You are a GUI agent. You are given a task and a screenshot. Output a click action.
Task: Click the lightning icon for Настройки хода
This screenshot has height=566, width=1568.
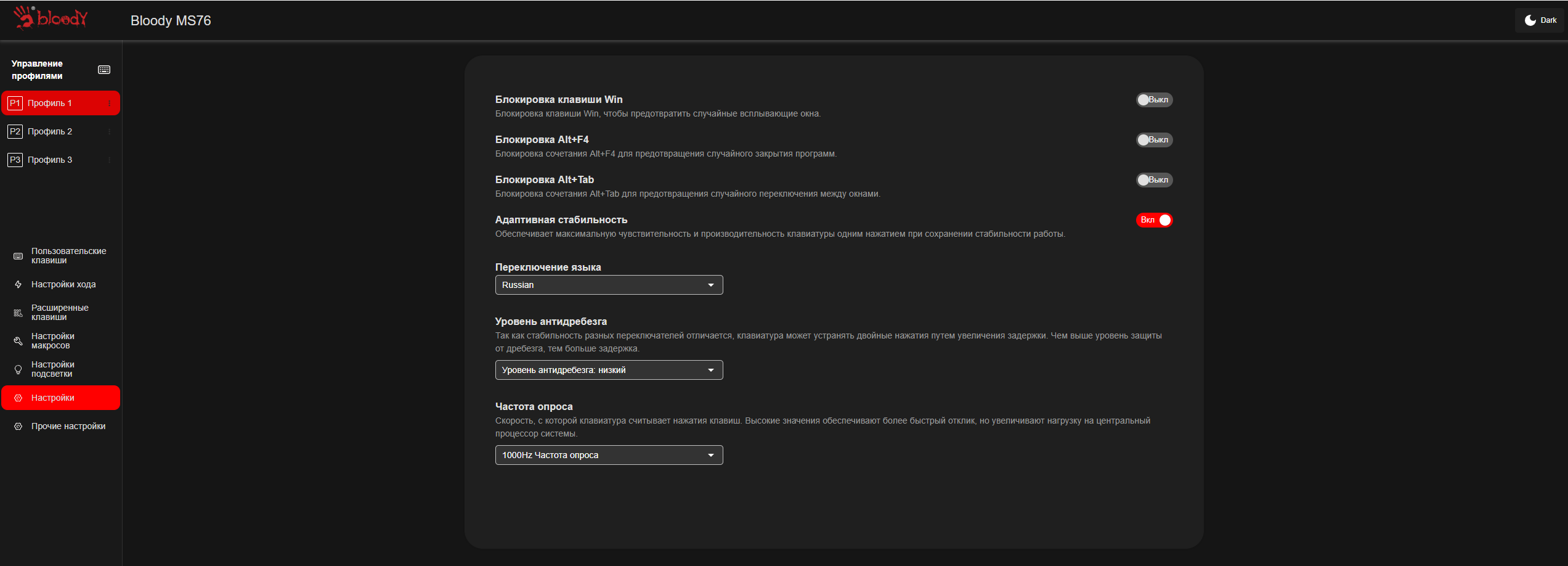point(18,284)
